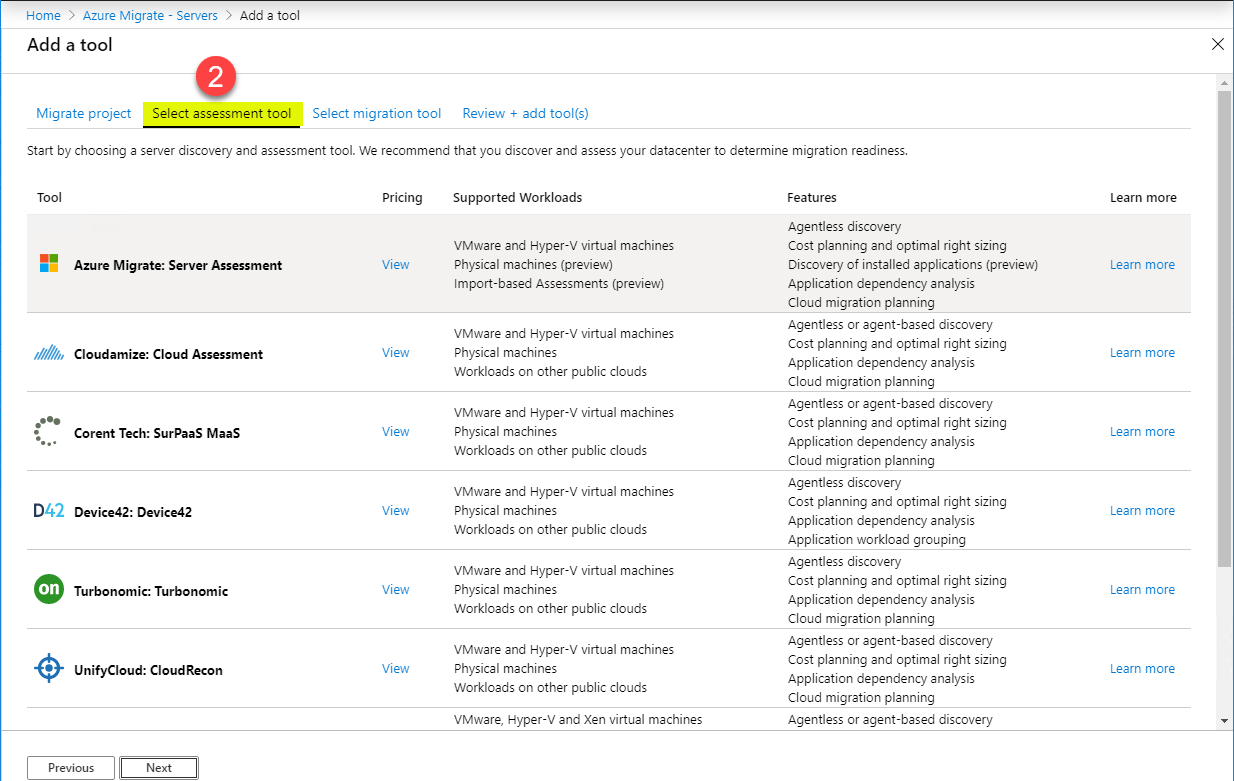The height and width of the screenshot is (781, 1234).
Task: View pricing for Azure Migrate Server Assessment
Action: 396,265
